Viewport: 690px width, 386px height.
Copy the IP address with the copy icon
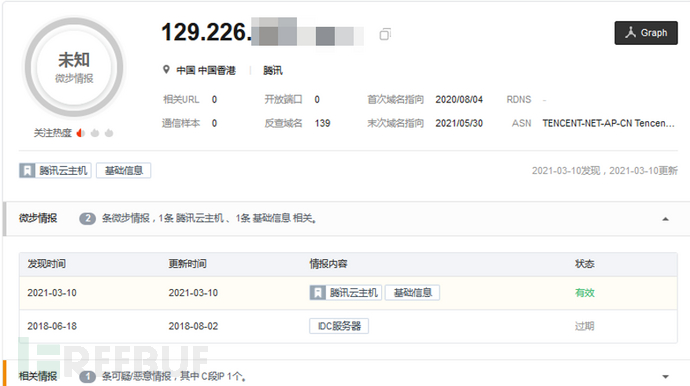(385, 34)
